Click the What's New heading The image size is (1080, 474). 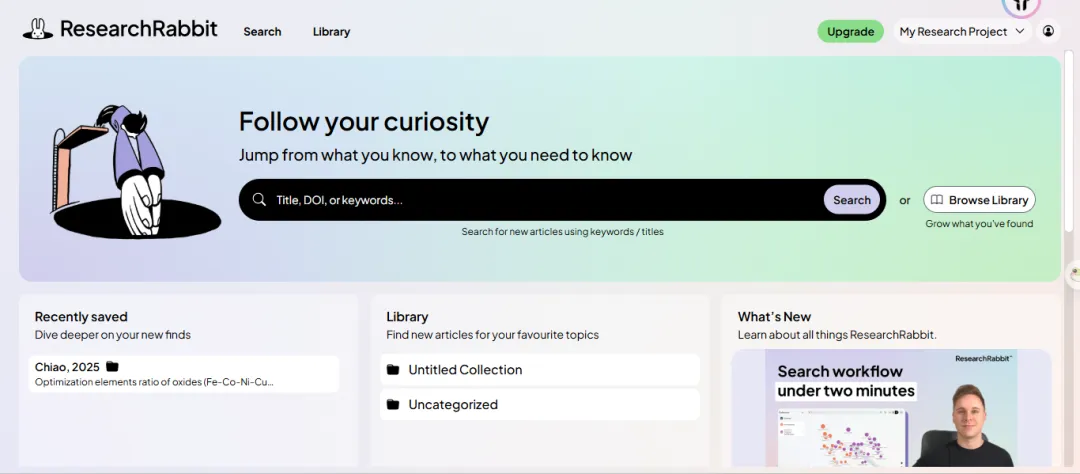(x=774, y=317)
